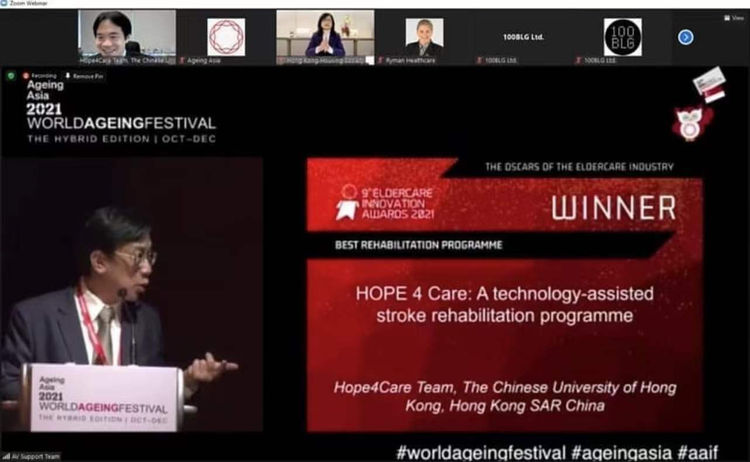750x462 pixels.
Task: Select the 100BLG Ltd. text-only participant tile
Action: click(524, 37)
